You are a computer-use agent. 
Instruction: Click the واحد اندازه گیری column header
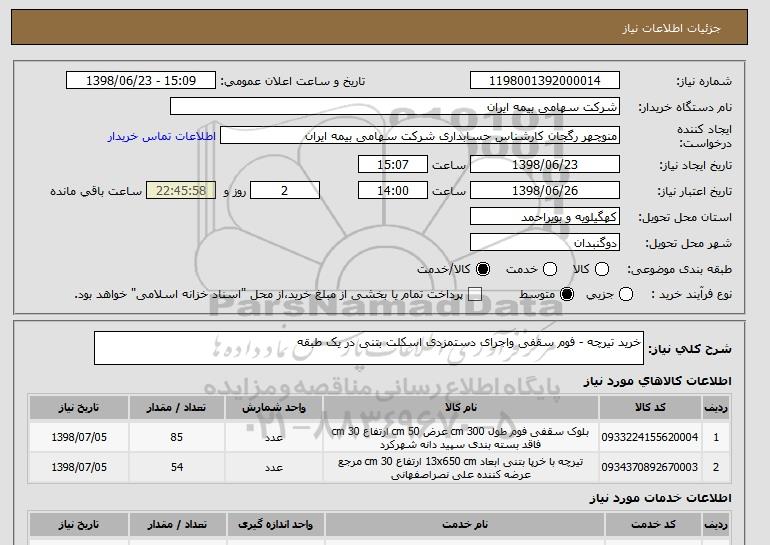275,525
